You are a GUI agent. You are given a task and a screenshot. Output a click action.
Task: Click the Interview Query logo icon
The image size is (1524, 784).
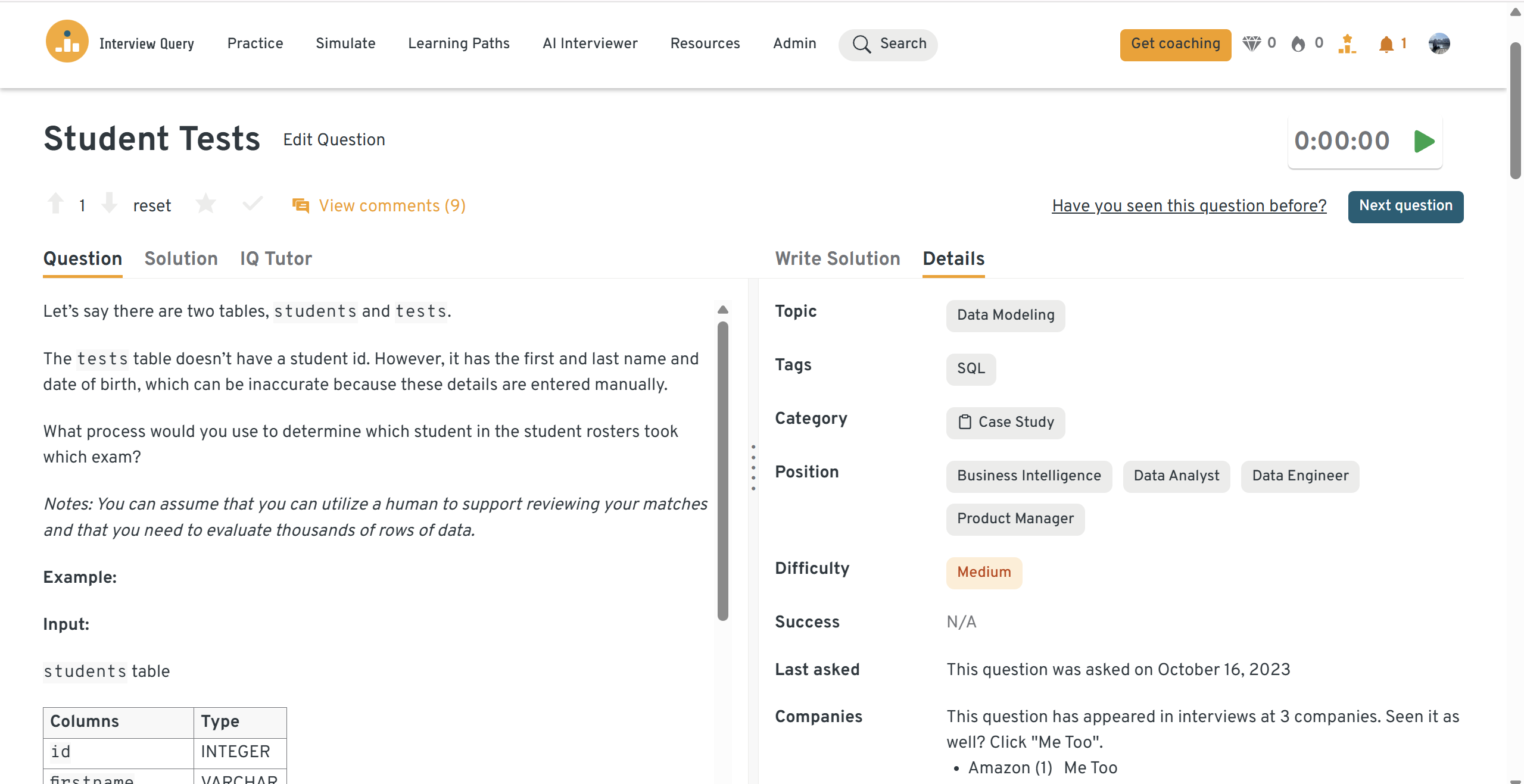(67, 42)
